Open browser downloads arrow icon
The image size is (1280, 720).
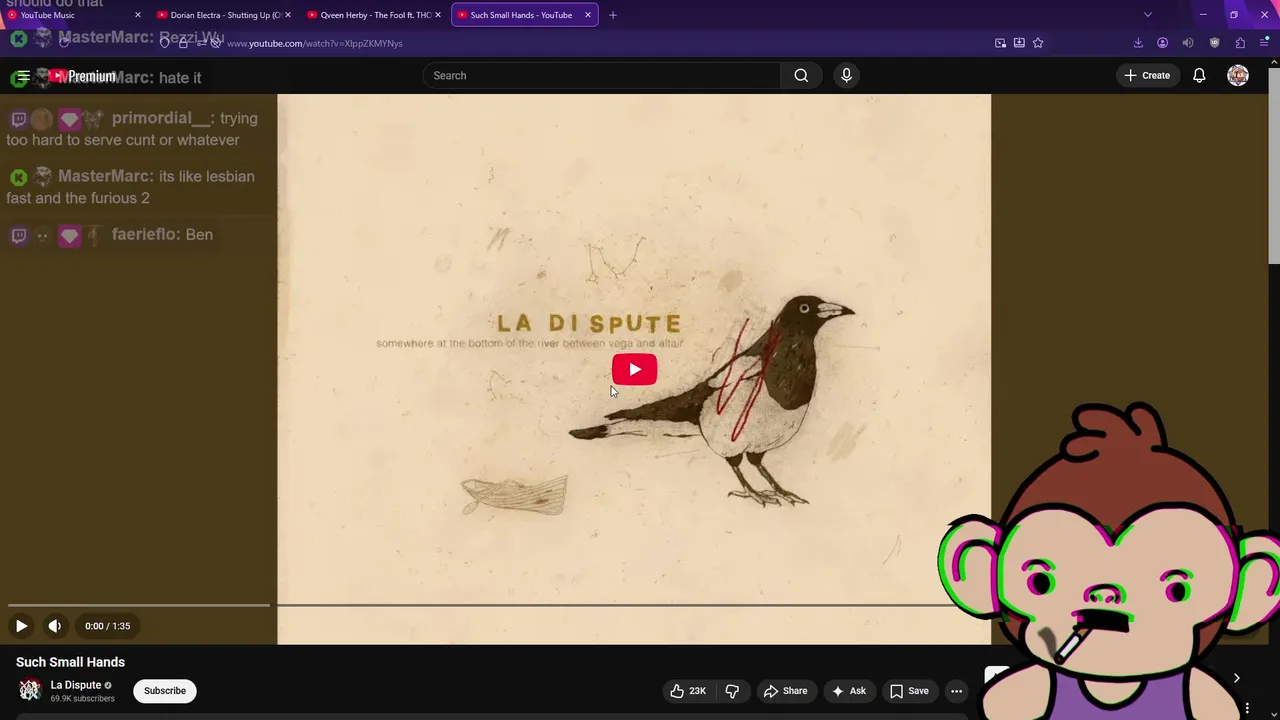point(1138,43)
